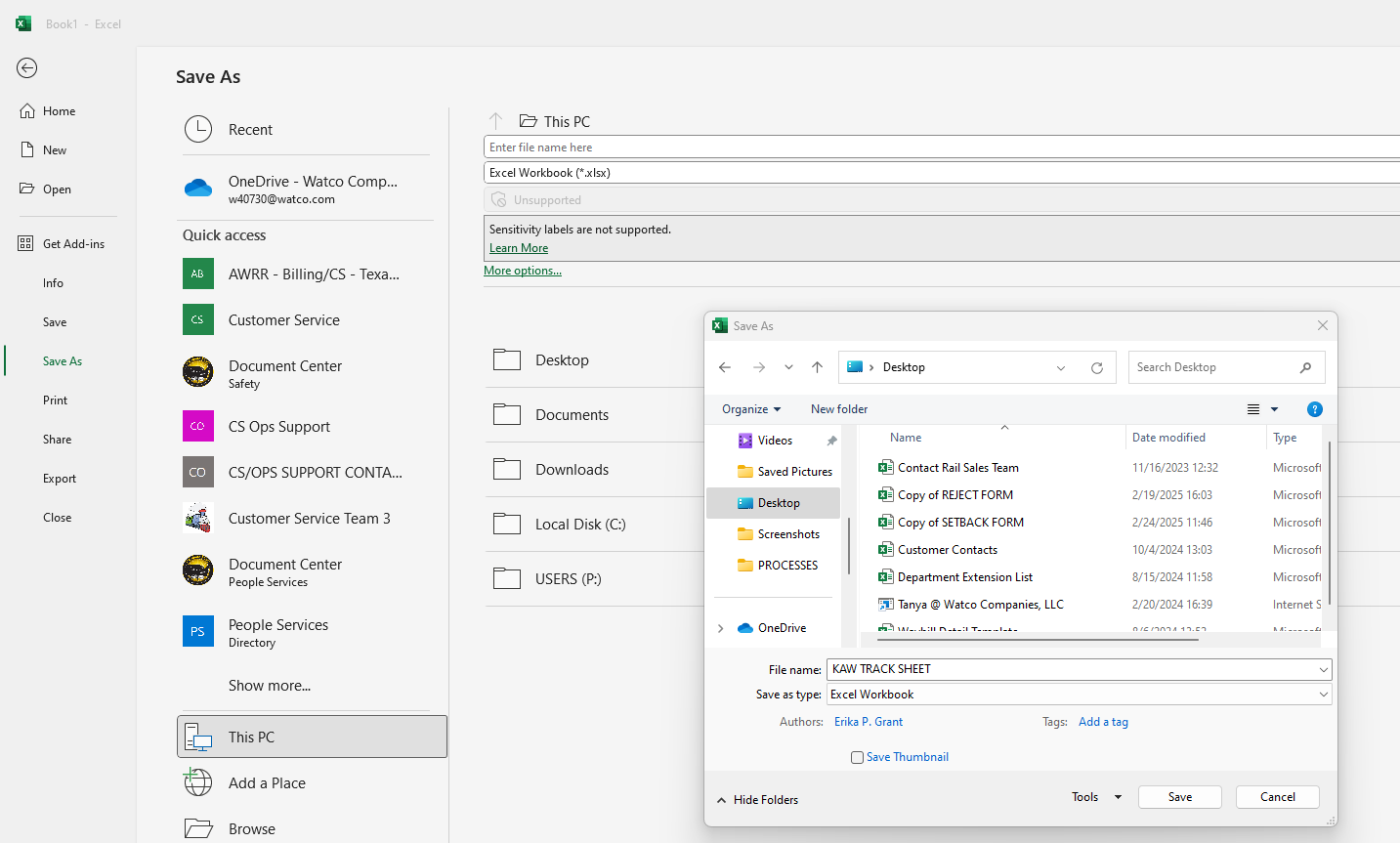Click the Add a Place globe icon
The width and height of the screenshot is (1400, 843).
[x=198, y=782]
